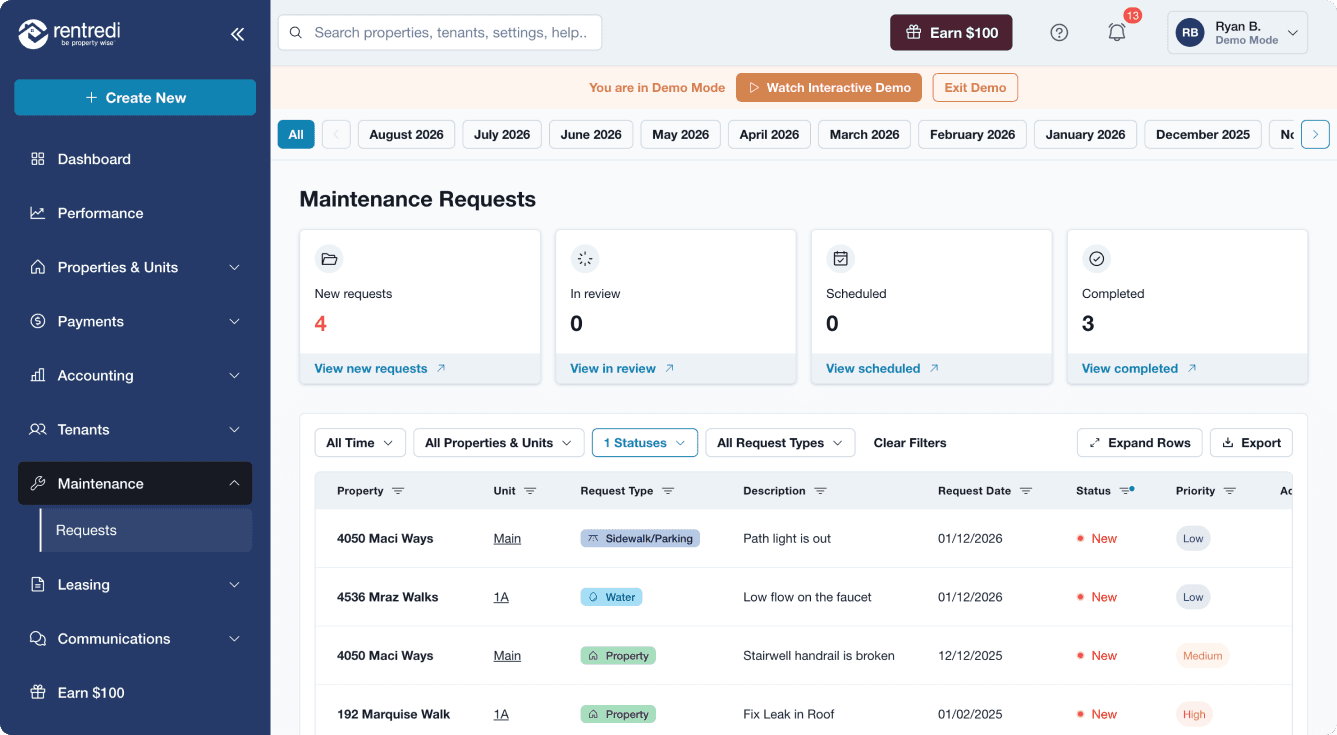Collapse the Maintenance sidebar section
Image resolution: width=1337 pixels, height=735 pixels.
[135, 483]
